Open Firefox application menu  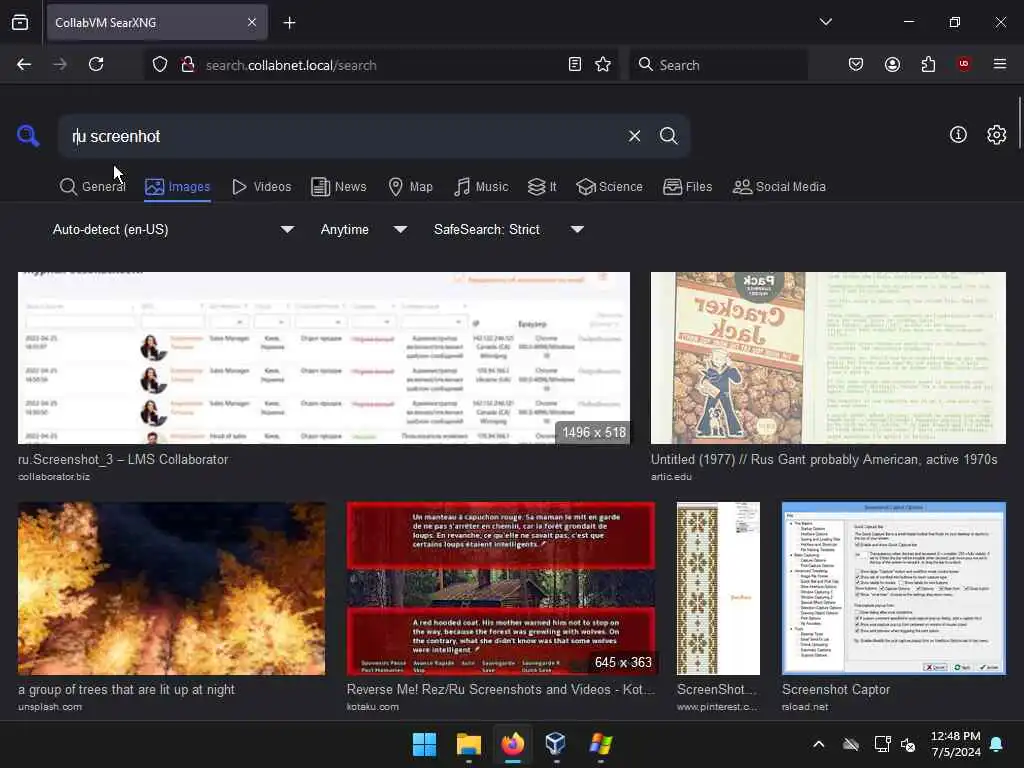click(x=1000, y=64)
